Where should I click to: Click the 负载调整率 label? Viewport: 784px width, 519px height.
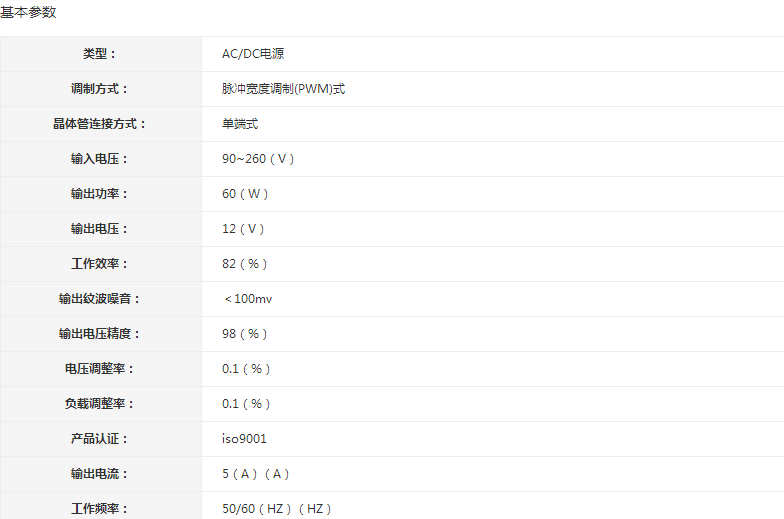tap(100, 404)
